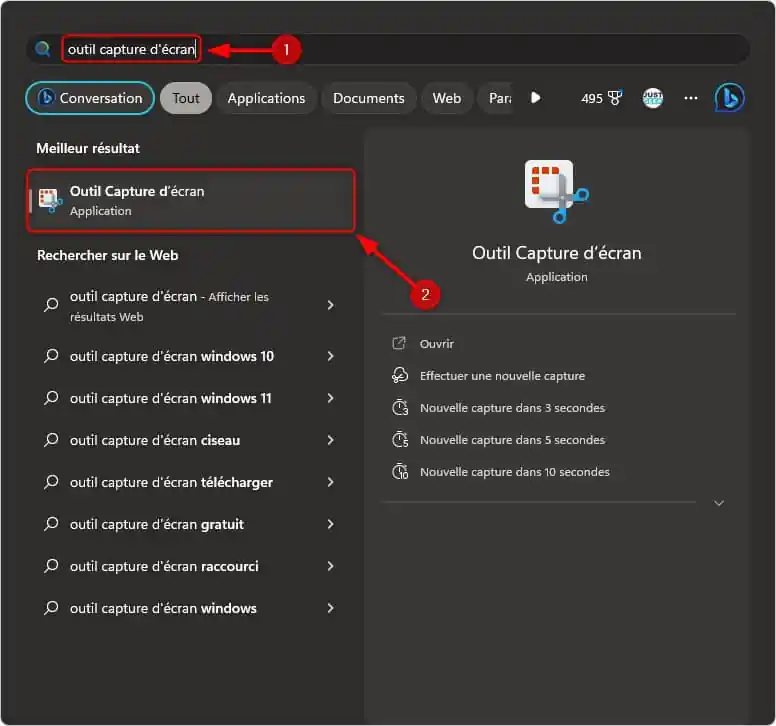This screenshot has height=726, width=776.
Task: Switch to the Applications filter tab
Action: click(266, 98)
